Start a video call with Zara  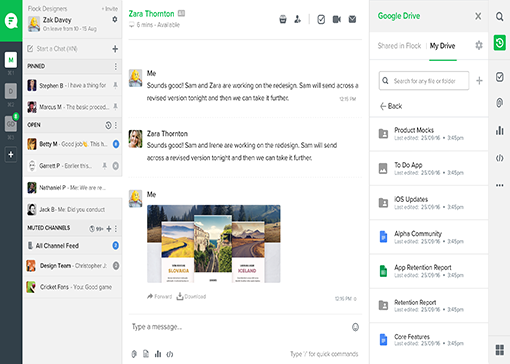point(337,19)
